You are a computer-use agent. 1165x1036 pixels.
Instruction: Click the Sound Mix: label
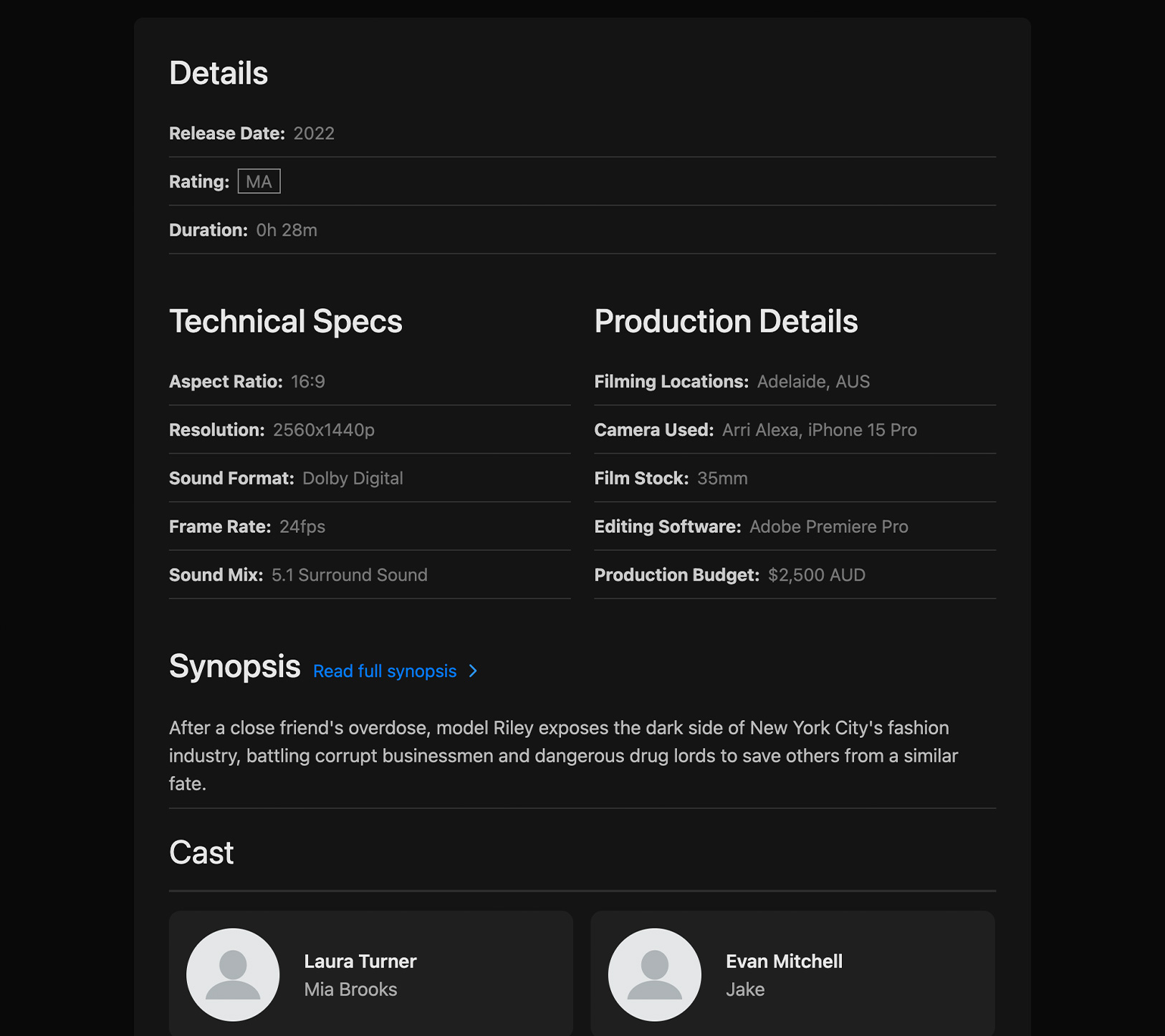(216, 575)
